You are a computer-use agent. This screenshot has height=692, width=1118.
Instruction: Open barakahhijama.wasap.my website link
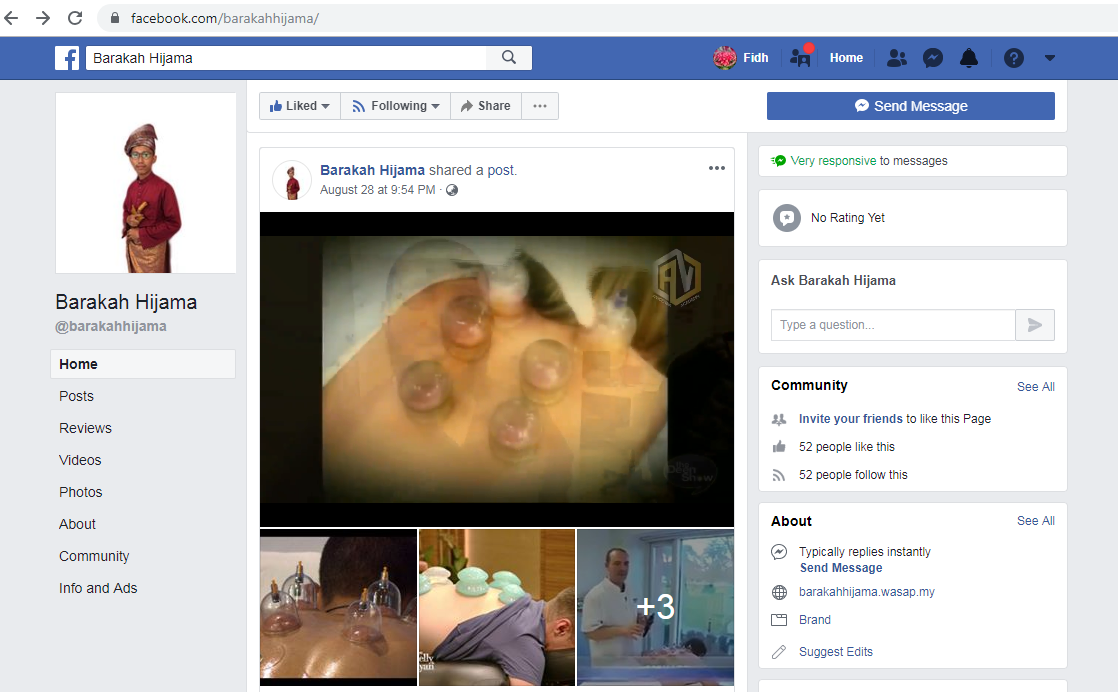866,592
